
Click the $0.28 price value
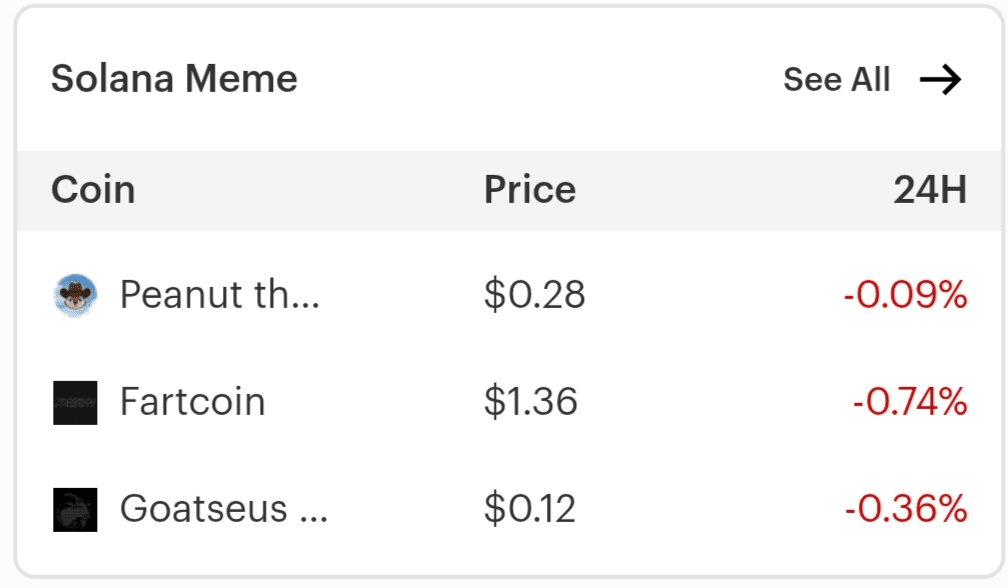click(x=534, y=295)
